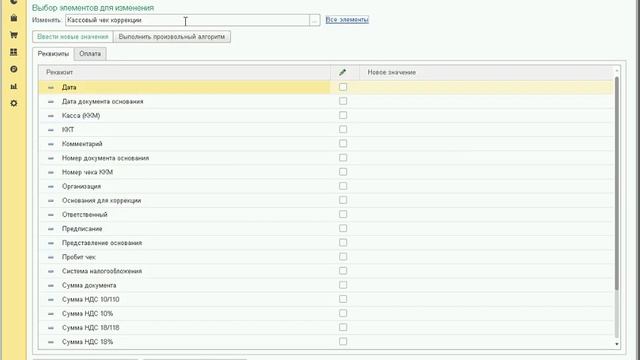Viewport: 640px width, 360px height.
Task: Check the Сумма НДС 10/110 checkbox
Action: pos(343,299)
